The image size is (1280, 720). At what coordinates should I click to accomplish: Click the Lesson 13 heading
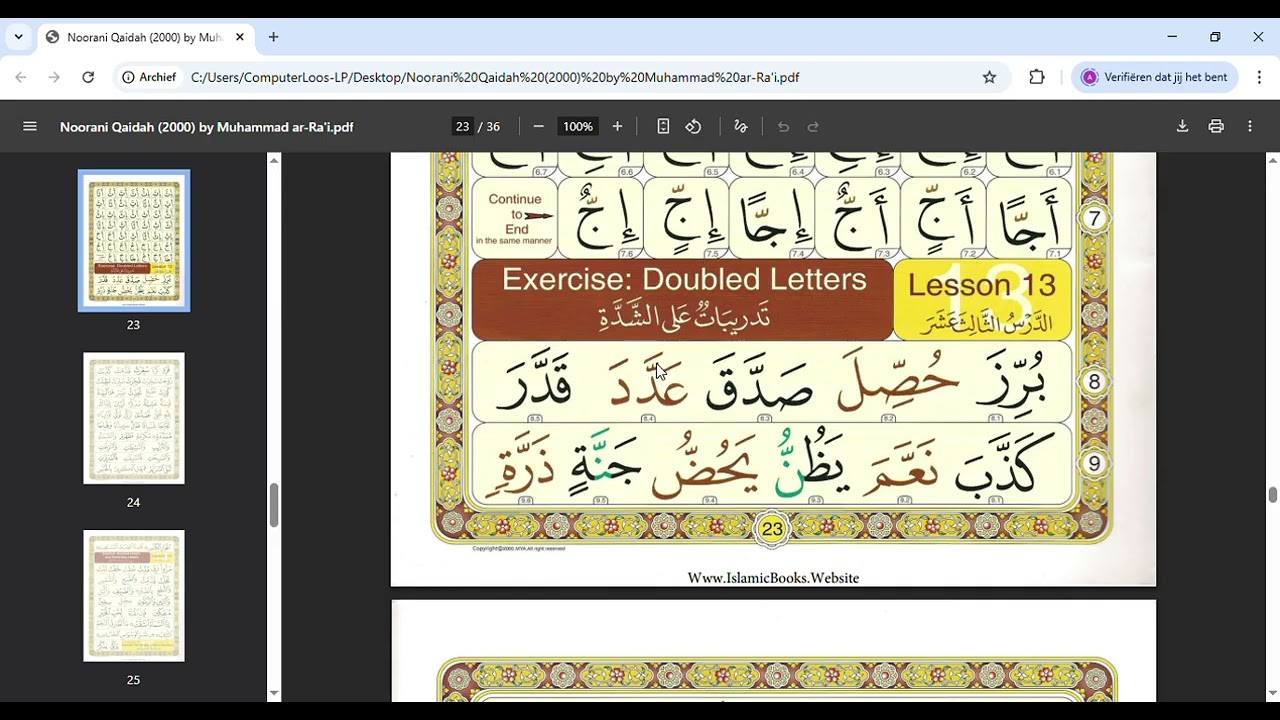point(982,285)
